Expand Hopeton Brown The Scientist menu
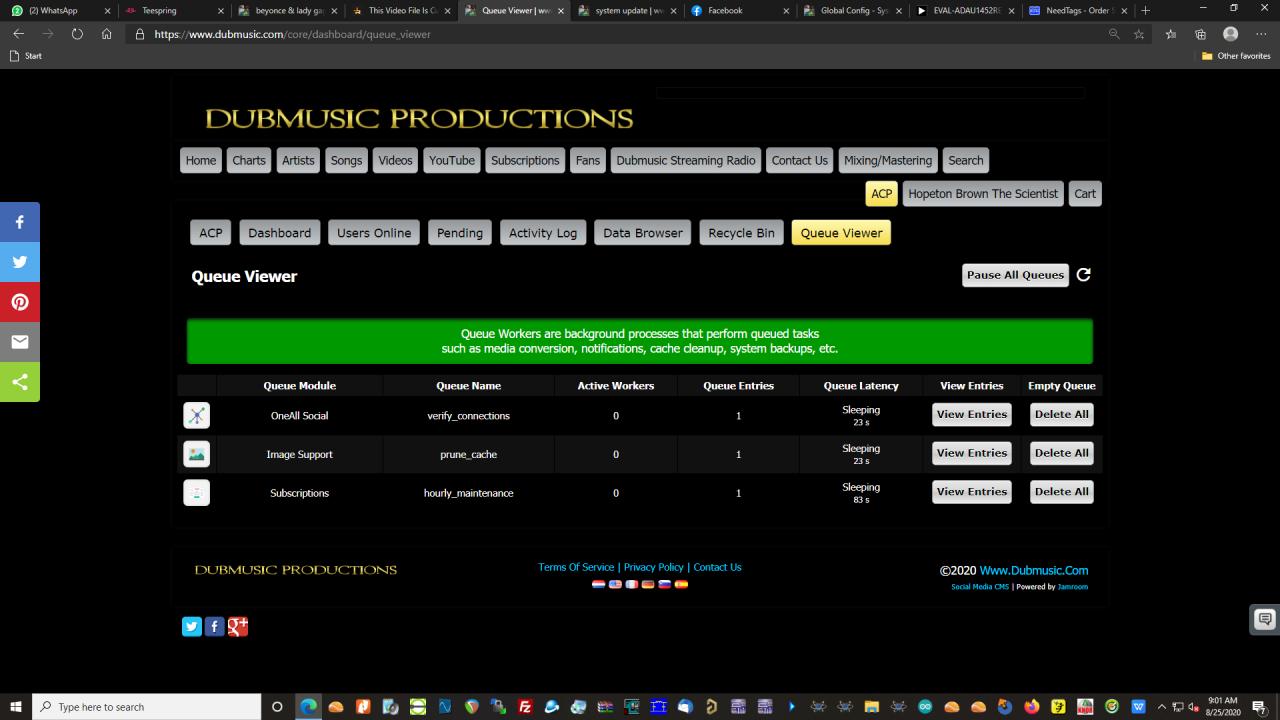The width and height of the screenshot is (1280, 720). pos(982,194)
